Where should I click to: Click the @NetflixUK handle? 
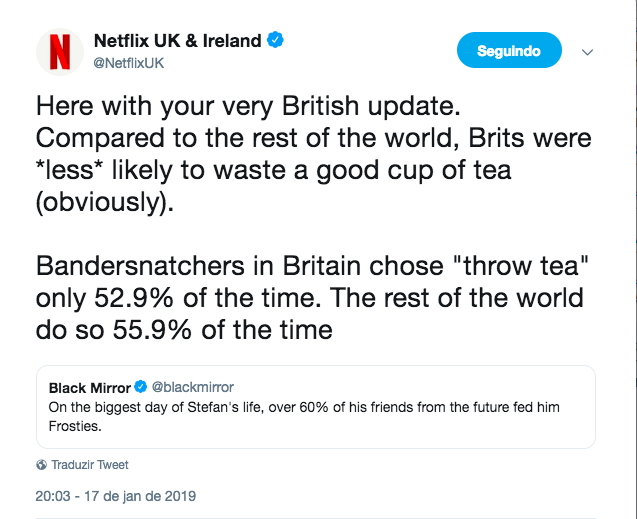pyautogui.click(x=129, y=63)
